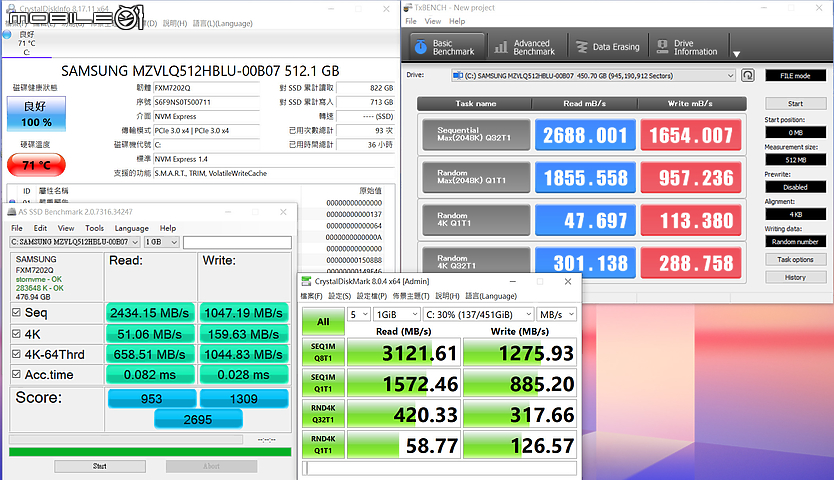Open the TxBENCH drive selection dropdown
The width and height of the screenshot is (834, 480).
pyautogui.click(x=593, y=76)
